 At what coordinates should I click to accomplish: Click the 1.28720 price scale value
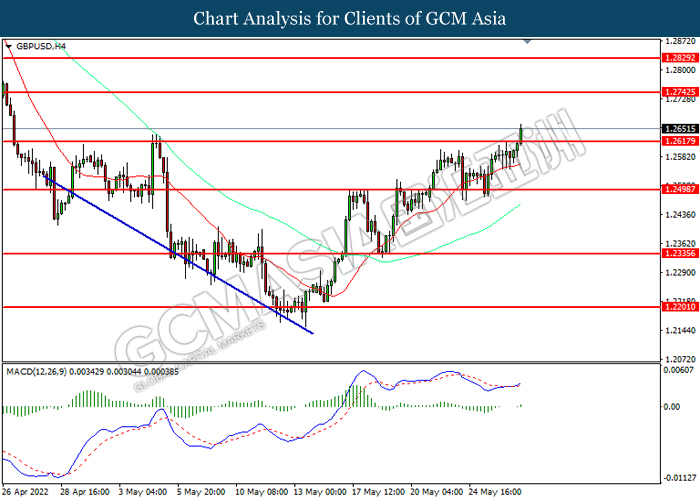680,41
